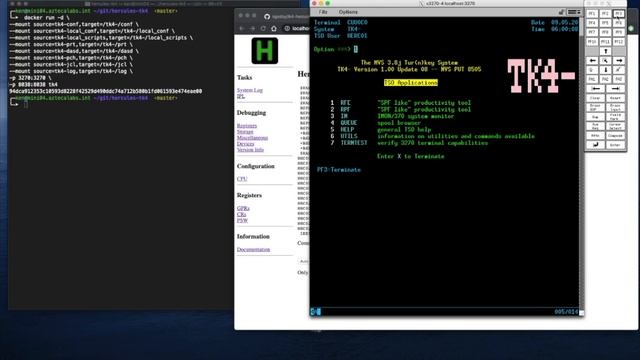Click the PF5 key on keypad
Viewport: 640px width, 360px height.
tap(606, 23)
